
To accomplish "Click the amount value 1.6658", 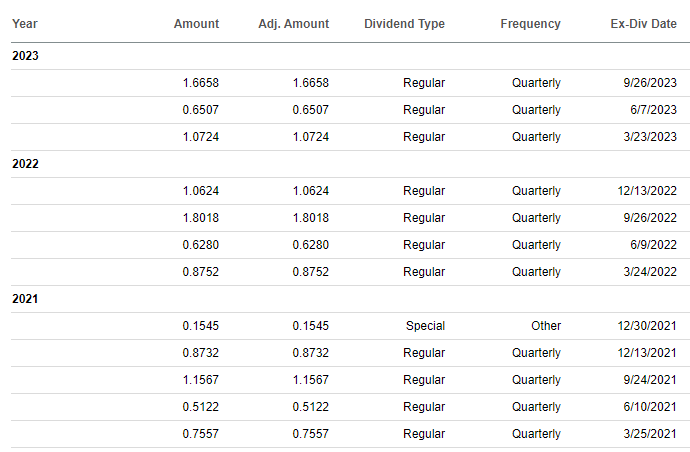I will click(201, 83).
